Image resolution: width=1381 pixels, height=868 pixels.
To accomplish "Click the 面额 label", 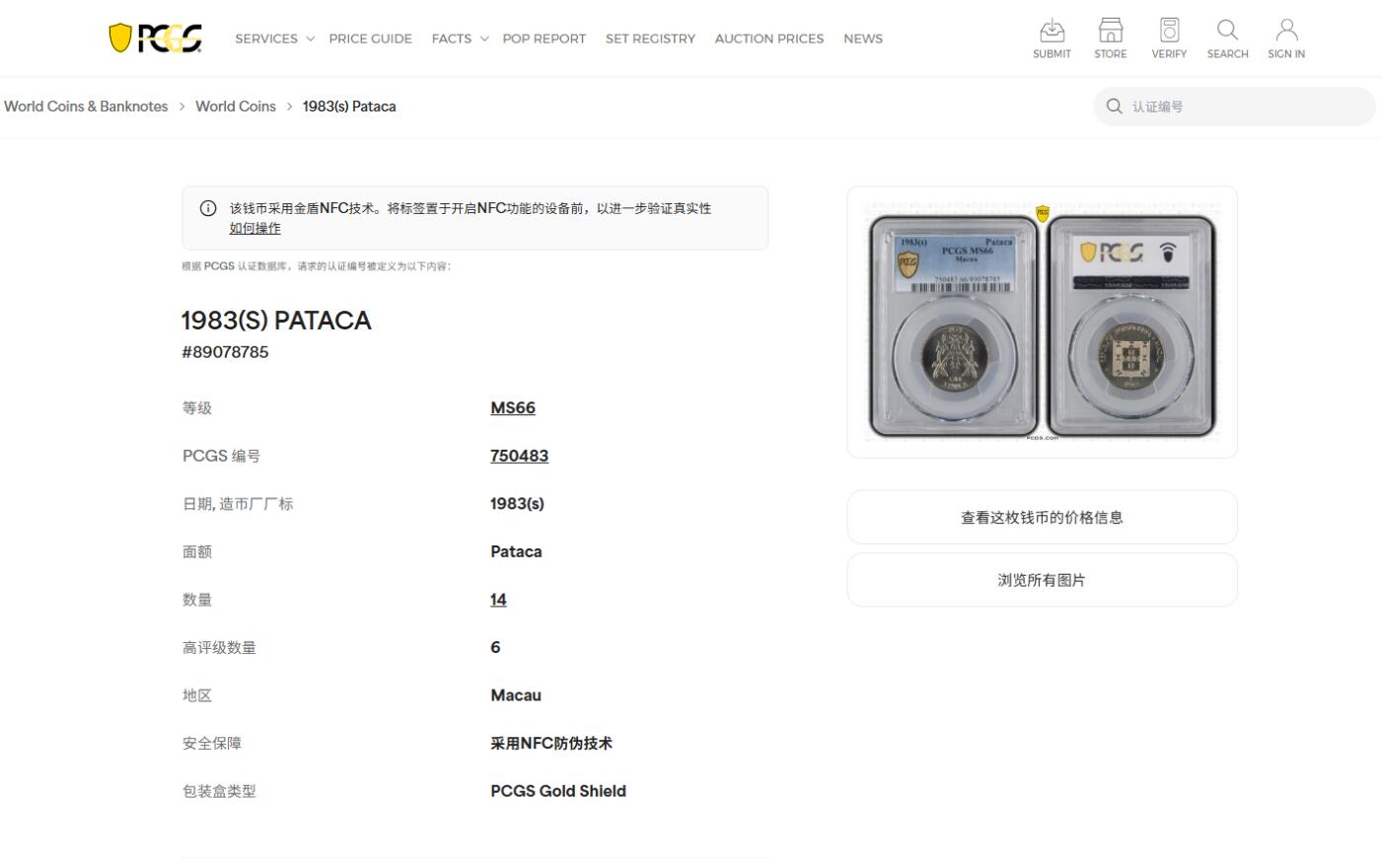I will 197,551.
